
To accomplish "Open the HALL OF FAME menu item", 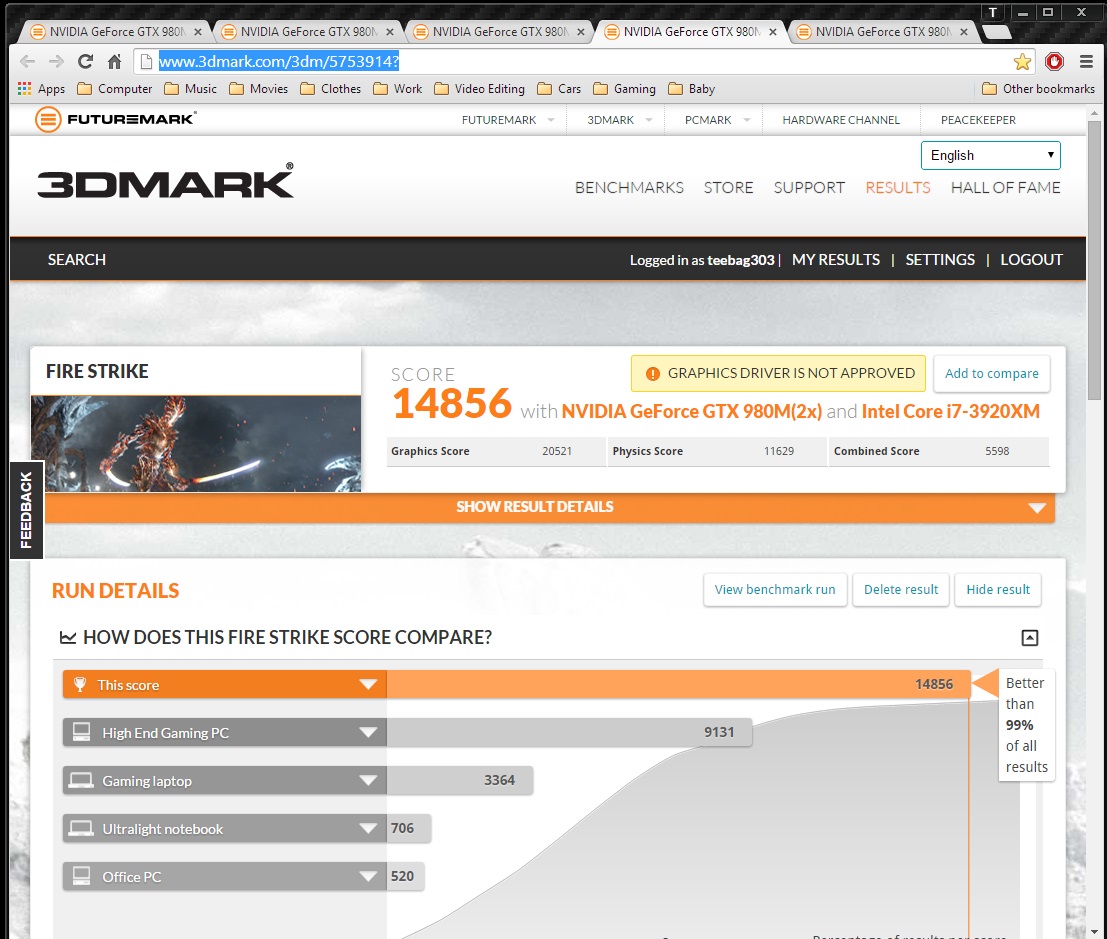I will [1005, 188].
